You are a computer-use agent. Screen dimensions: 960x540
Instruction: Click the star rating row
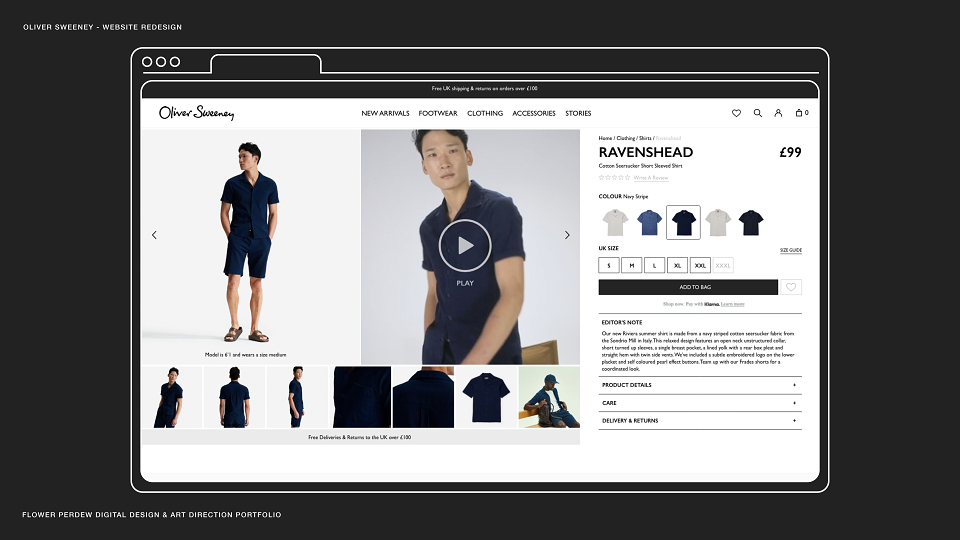pyautogui.click(x=614, y=178)
